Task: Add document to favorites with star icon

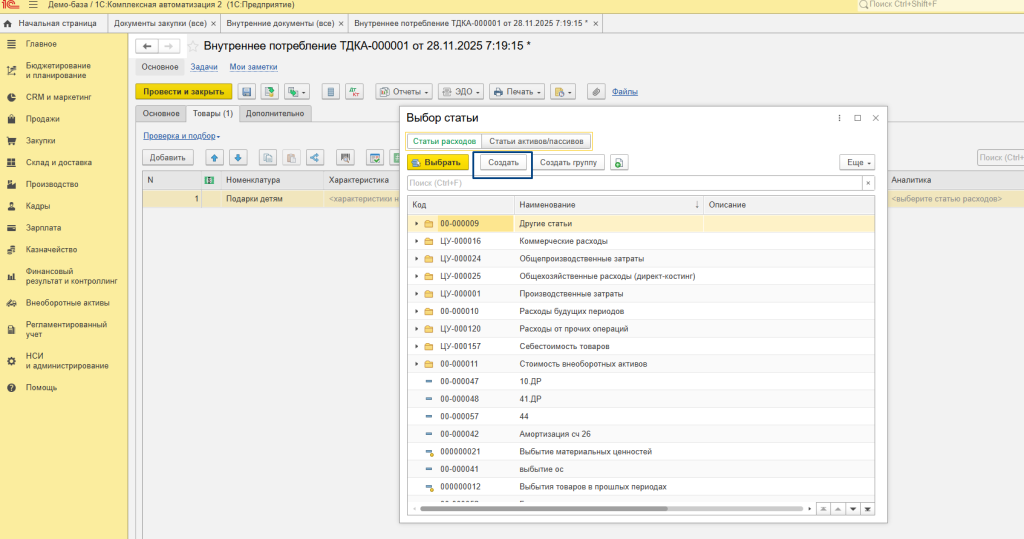Action: (x=193, y=46)
